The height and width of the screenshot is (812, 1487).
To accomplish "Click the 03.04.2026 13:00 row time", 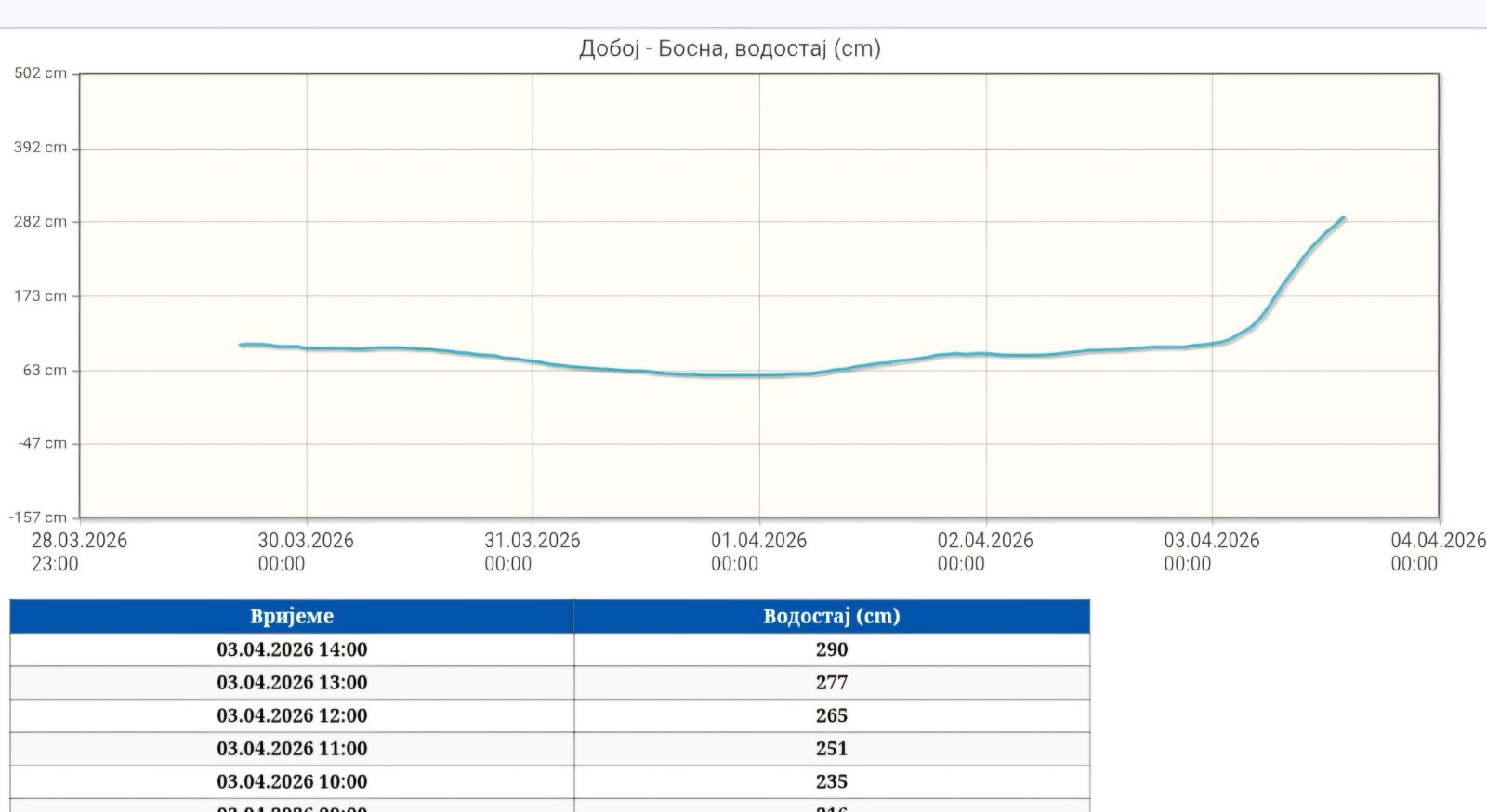I will (292, 683).
